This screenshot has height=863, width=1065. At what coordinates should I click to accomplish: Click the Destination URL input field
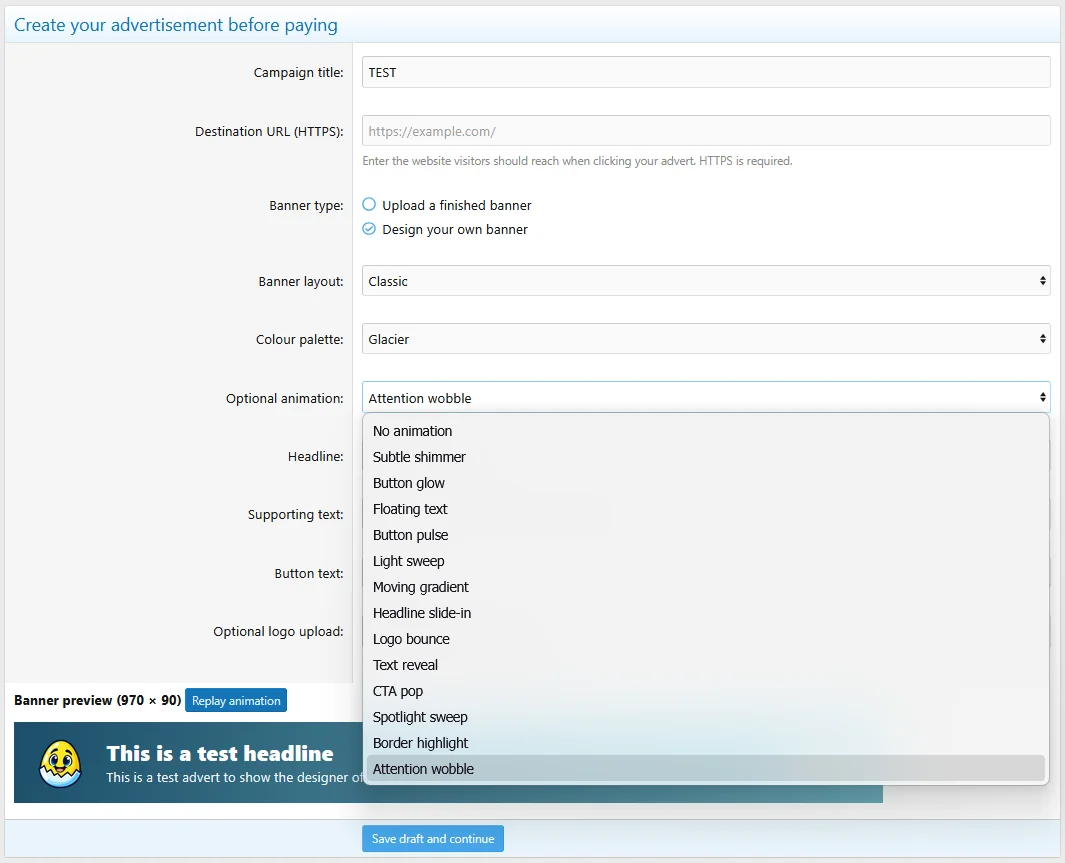[x=706, y=130]
